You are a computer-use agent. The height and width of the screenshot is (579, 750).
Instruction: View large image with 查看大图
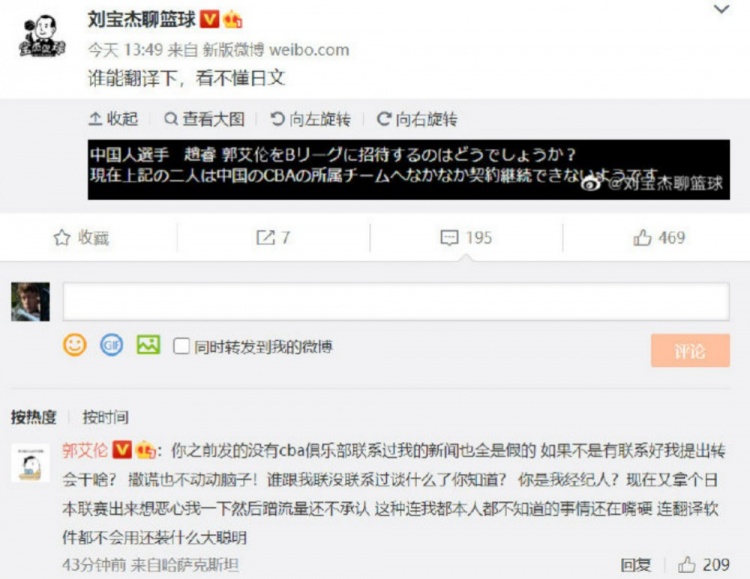204,119
